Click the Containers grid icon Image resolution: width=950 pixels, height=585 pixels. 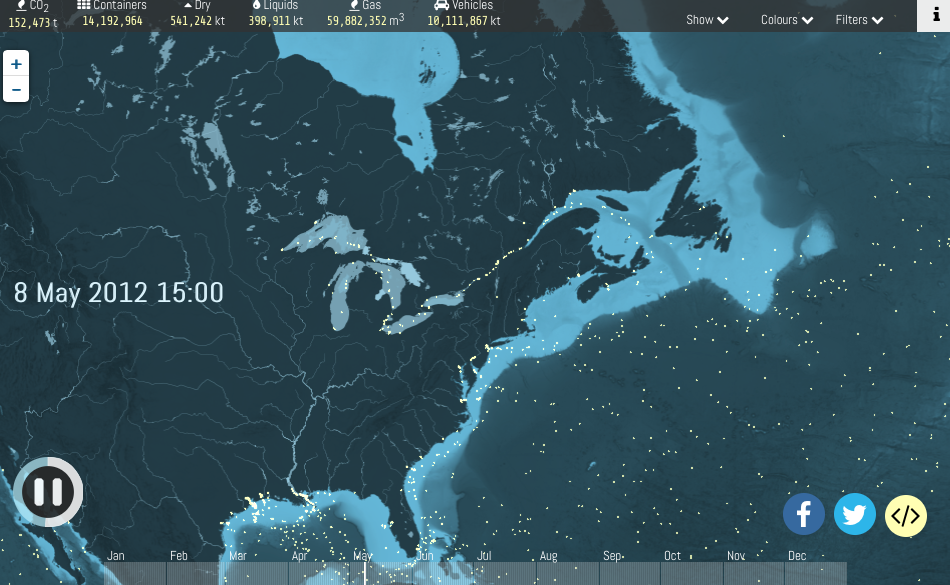84,6
